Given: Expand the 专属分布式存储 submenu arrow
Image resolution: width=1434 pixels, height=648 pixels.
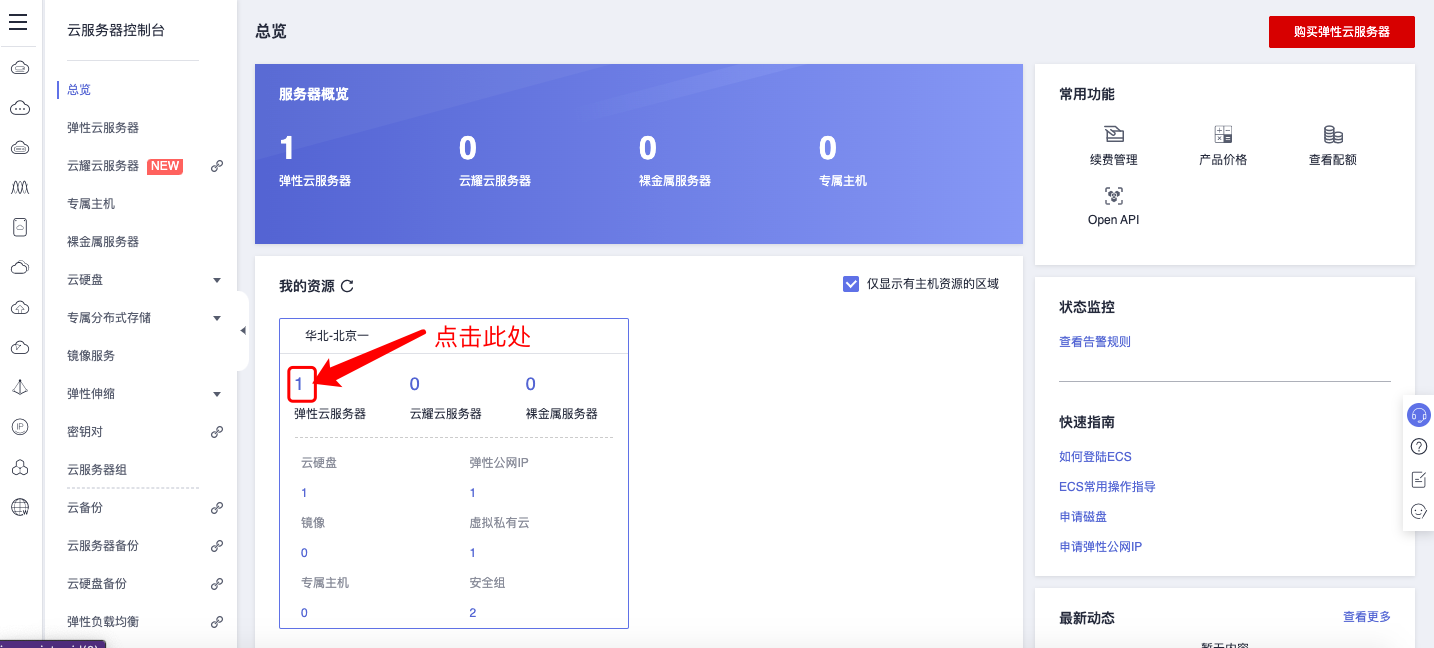Looking at the screenshot, I should click(217, 318).
